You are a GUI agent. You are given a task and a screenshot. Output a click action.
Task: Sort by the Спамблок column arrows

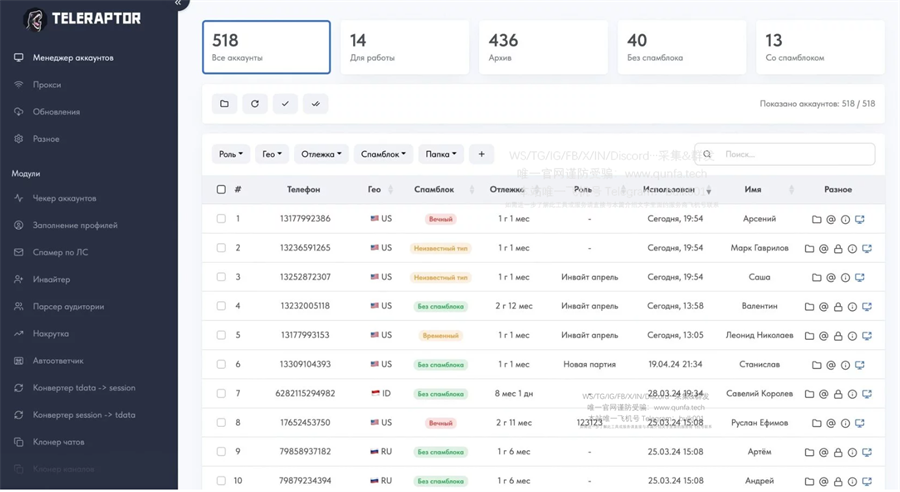click(472, 189)
